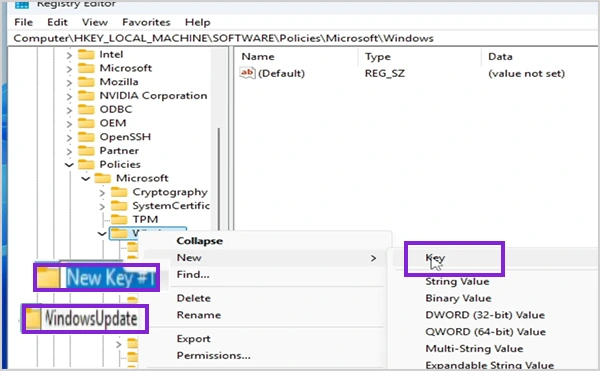Select the OpenSSH folder icon

[86, 137]
